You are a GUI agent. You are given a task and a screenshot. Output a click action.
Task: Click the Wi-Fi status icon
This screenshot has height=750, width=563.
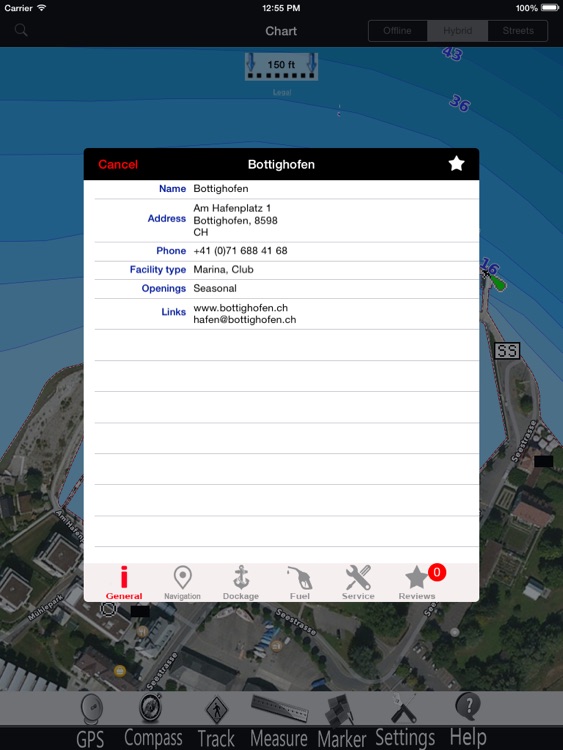coord(42,8)
